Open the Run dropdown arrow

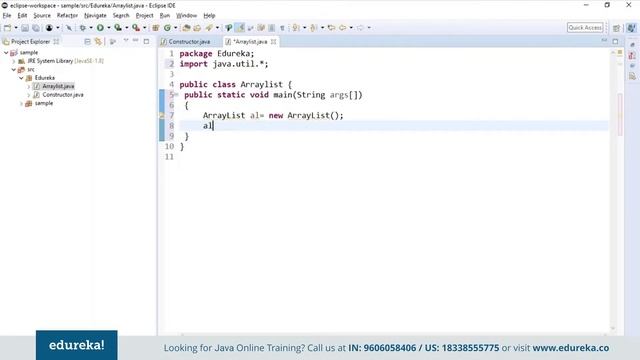tap(109, 28)
